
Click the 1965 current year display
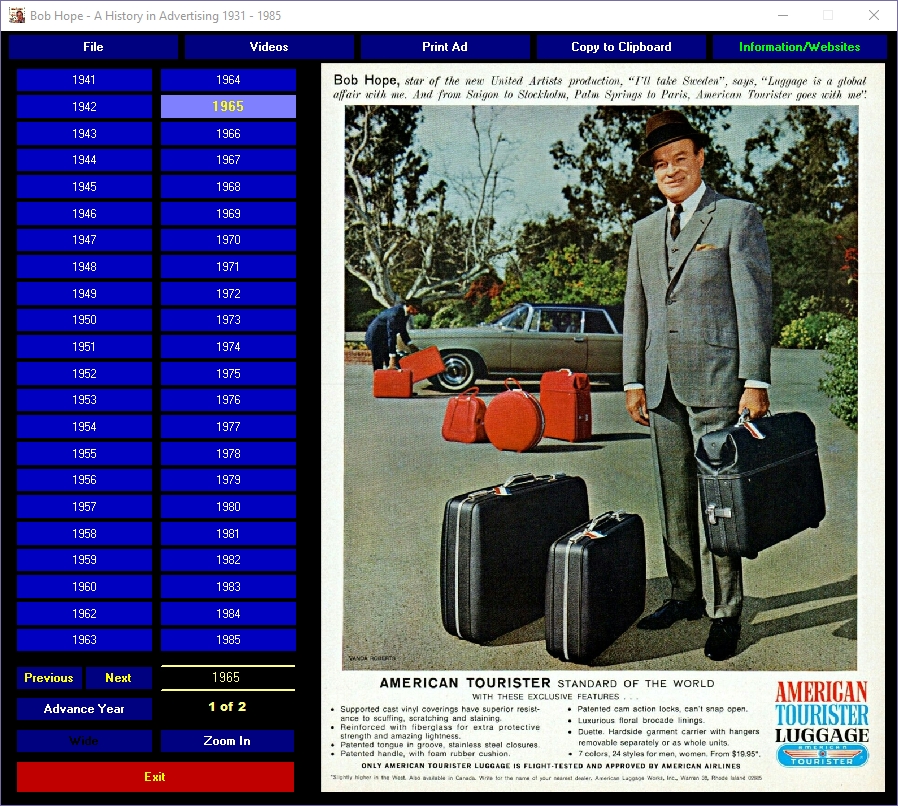227,678
